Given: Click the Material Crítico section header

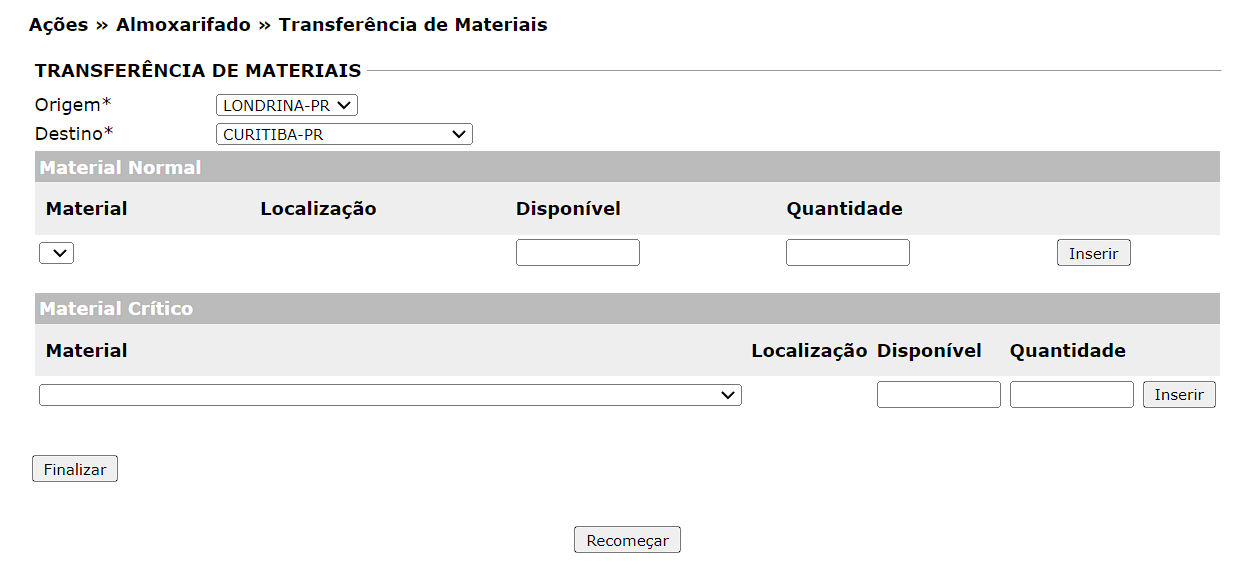Looking at the screenshot, I should click(x=116, y=309).
